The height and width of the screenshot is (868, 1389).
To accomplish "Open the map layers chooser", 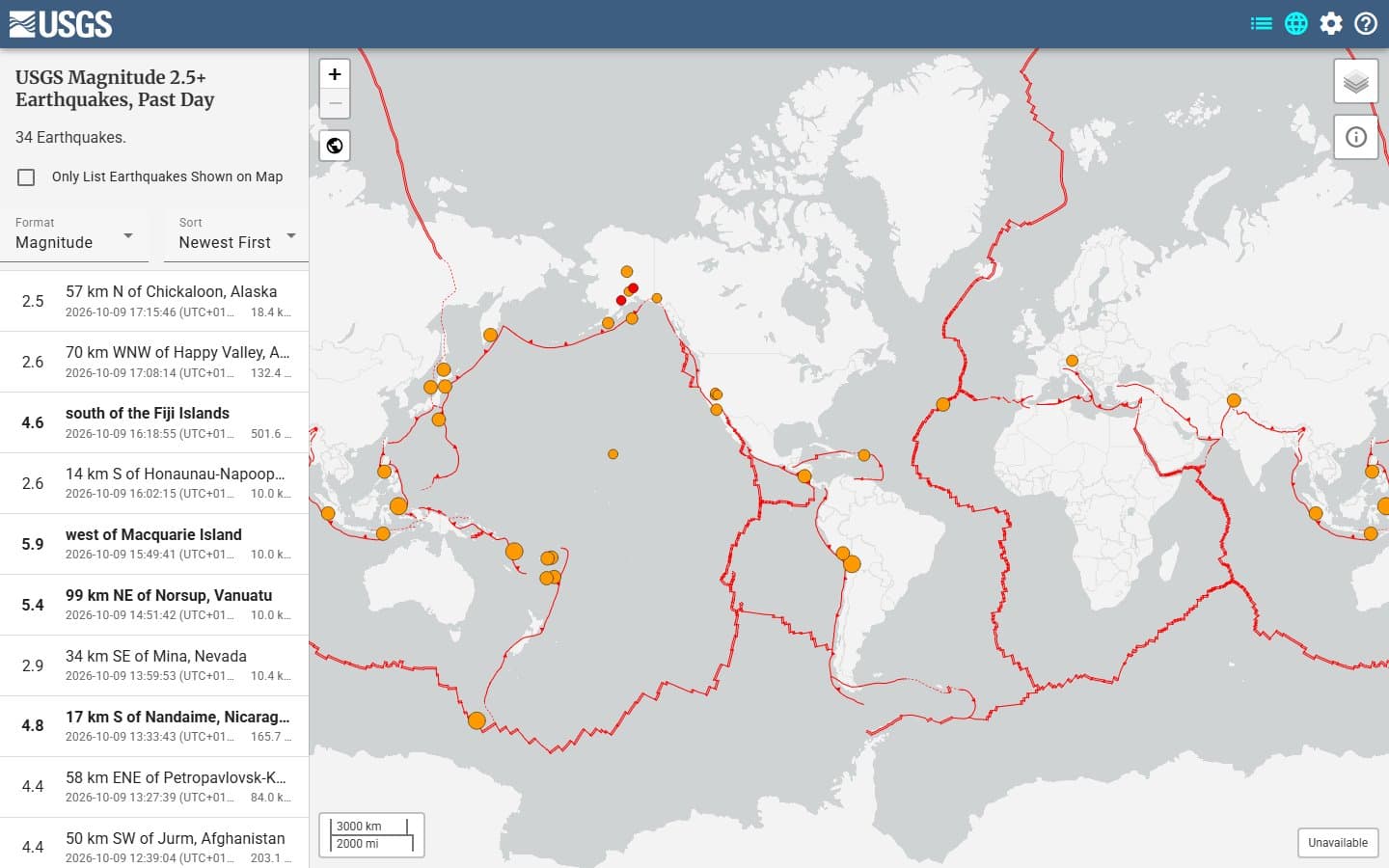I will point(1356,81).
